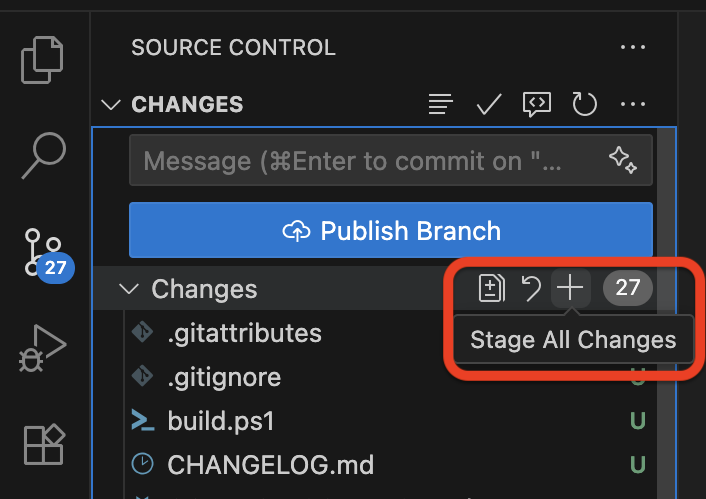Click the commit checkmark icon
This screenshot has height=499, width=706.
click(x=488, y=104)
